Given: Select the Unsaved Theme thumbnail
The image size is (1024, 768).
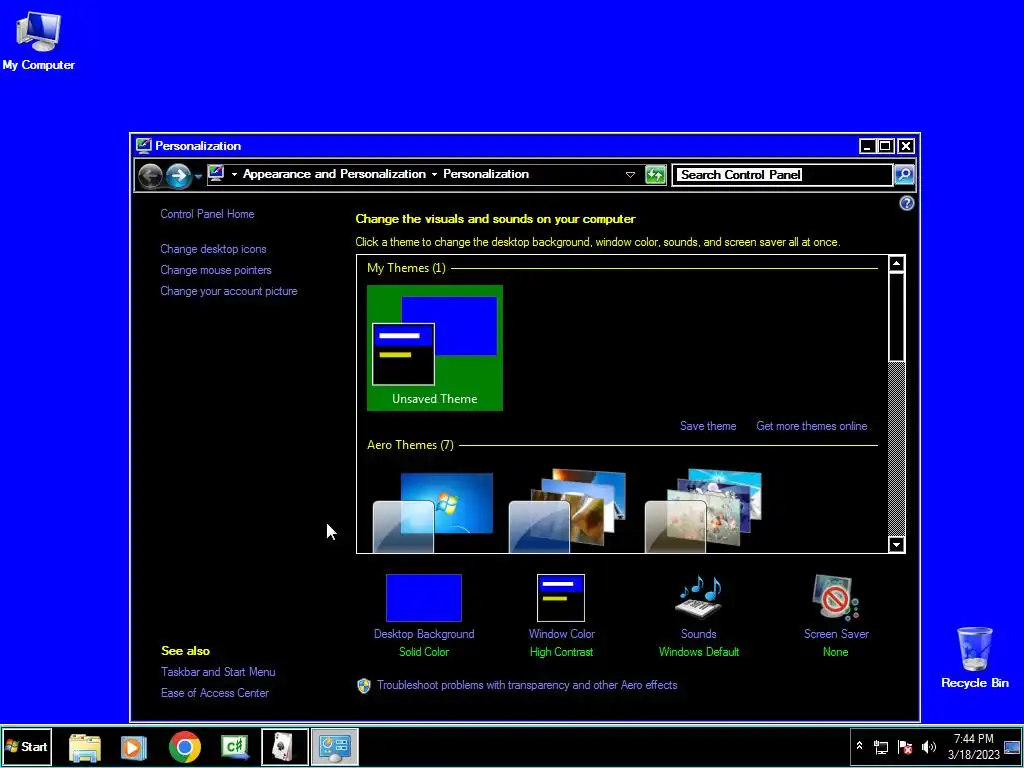Looking at the screenshot, I should tap(435, 347).
